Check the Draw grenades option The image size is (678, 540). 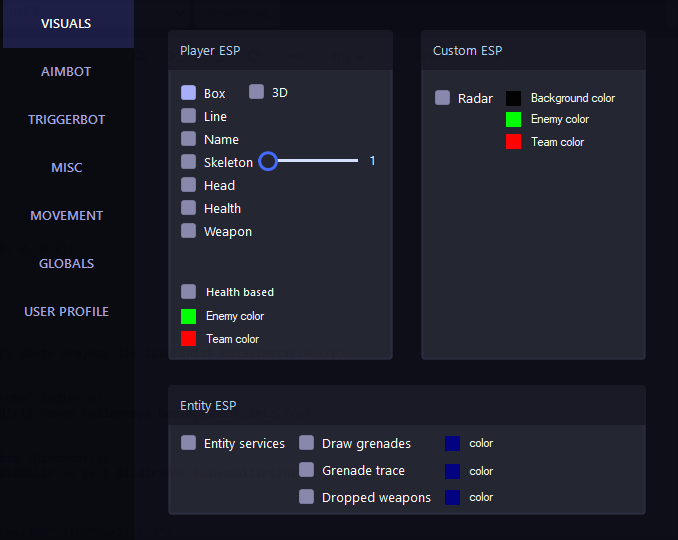(306, 443)
